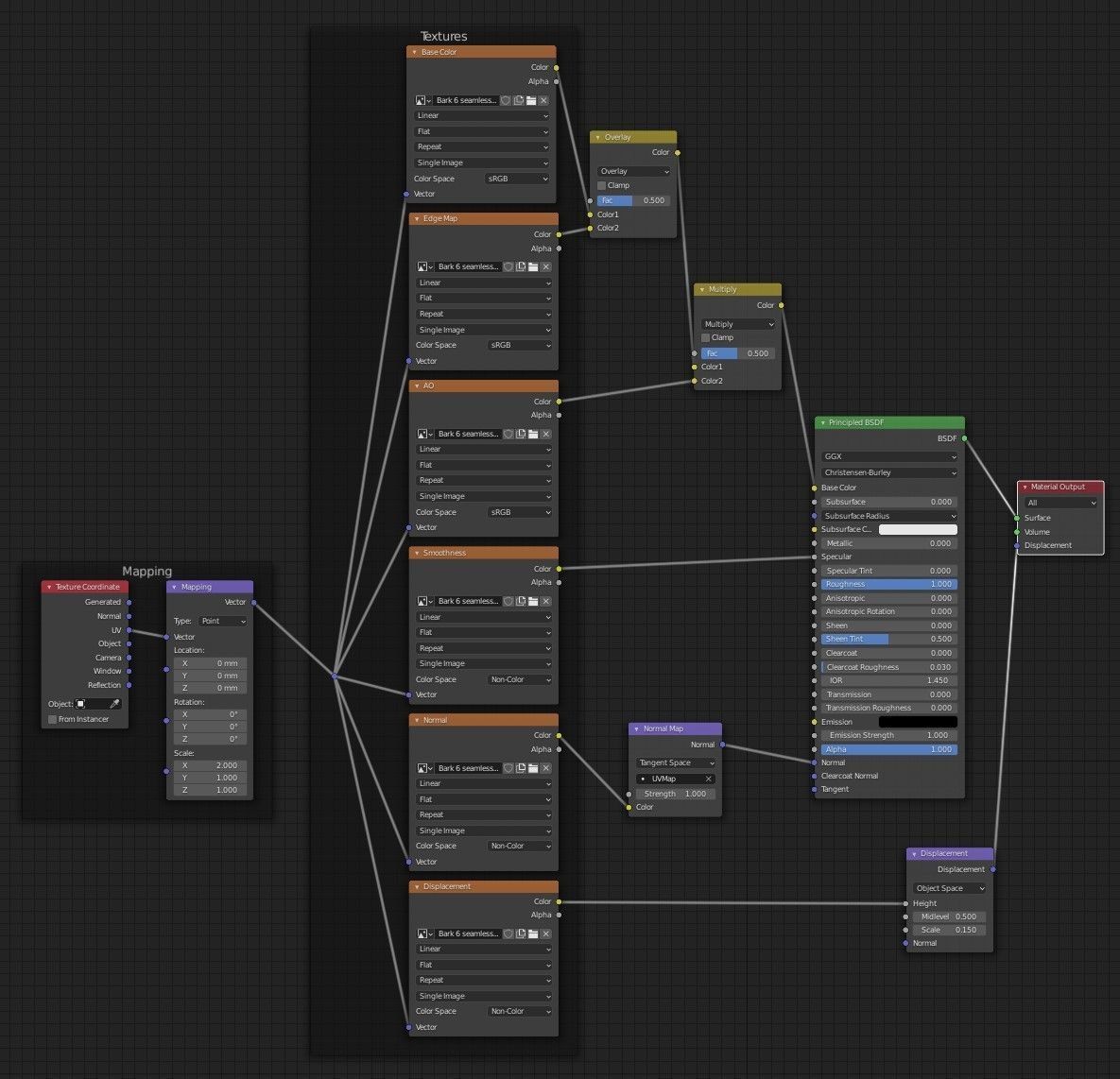
Task: Adjust Fac slider in Overlay node
Action: coord(633,200)
